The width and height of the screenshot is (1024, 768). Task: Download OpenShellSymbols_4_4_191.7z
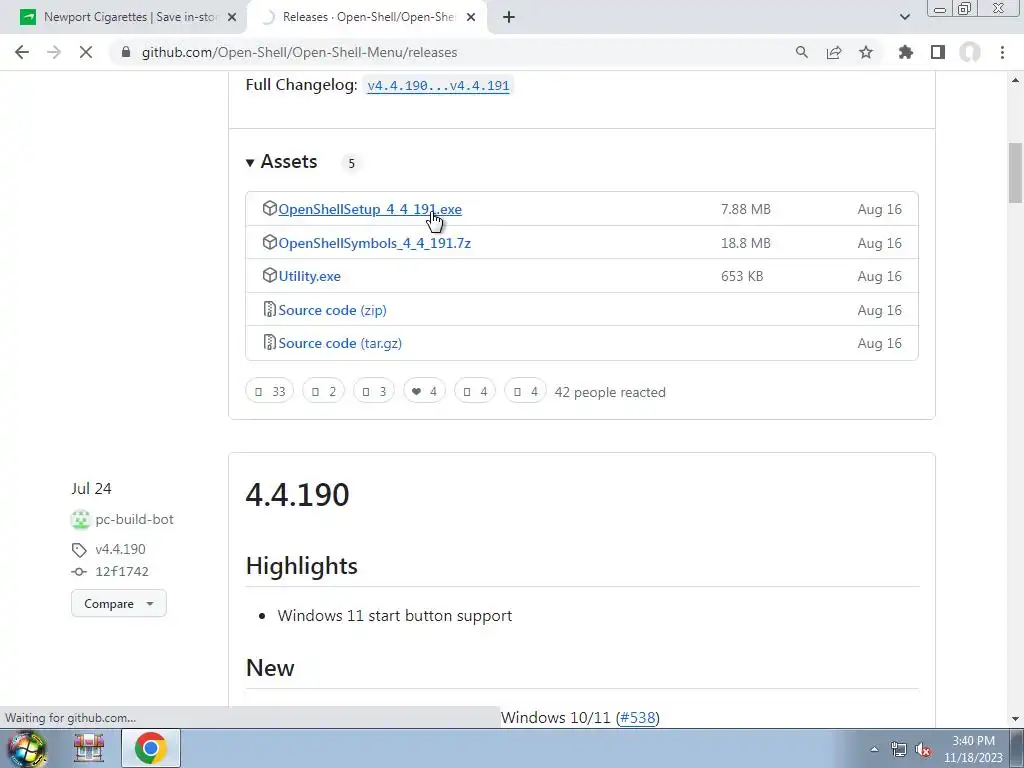(374, 243)
